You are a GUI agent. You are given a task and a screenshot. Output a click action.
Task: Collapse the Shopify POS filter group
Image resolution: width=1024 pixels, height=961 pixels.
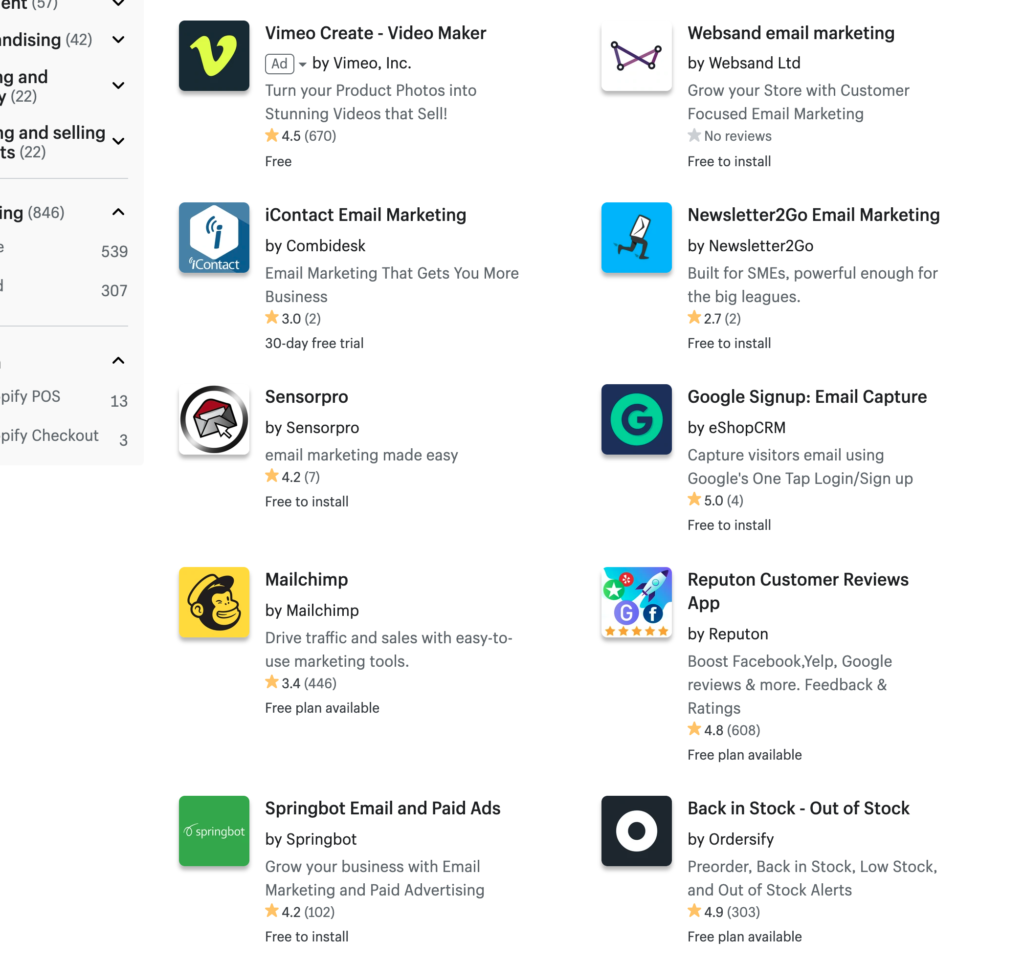tap(117, 360)
